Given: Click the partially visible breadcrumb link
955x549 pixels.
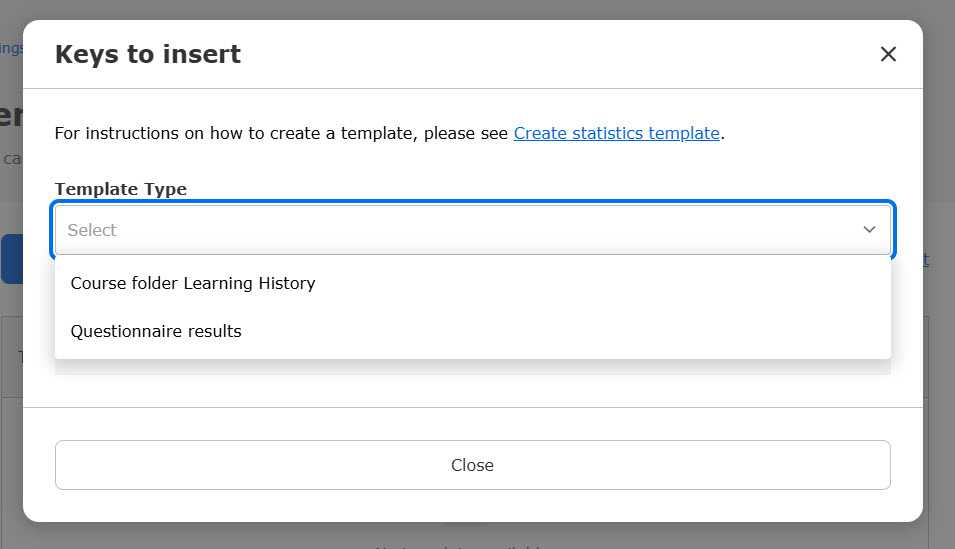Looking at the screenshot, I should coord(11,48).
